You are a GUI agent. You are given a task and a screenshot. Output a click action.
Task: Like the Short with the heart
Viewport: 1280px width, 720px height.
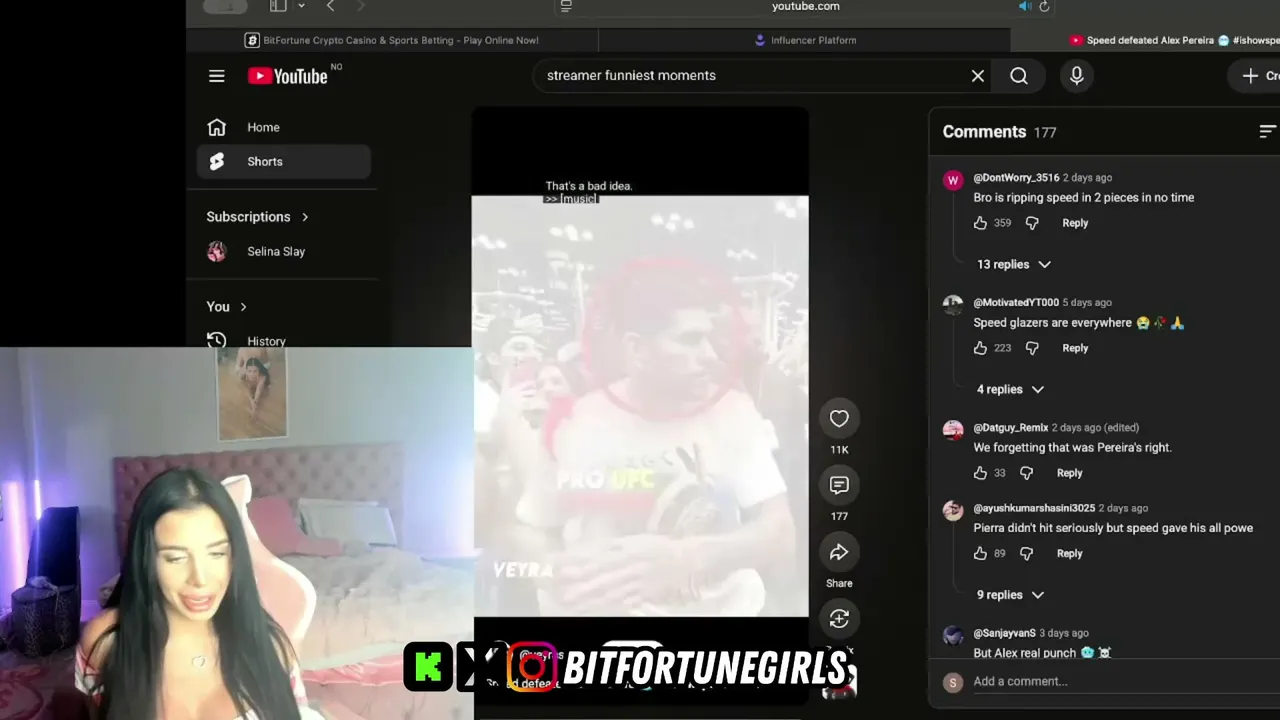(839, 419)
